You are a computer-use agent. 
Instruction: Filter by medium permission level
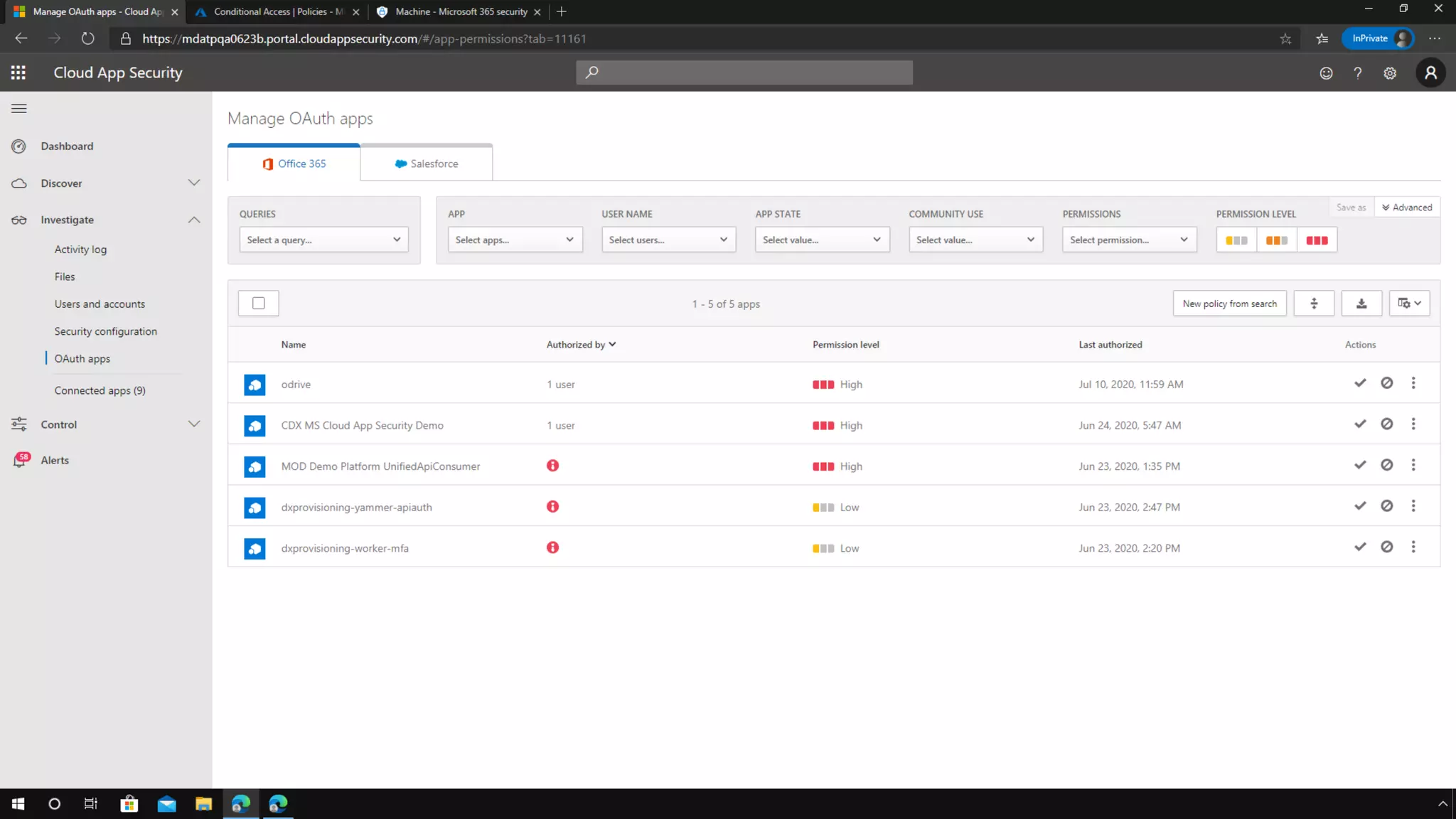click(x=1276, y=240)
